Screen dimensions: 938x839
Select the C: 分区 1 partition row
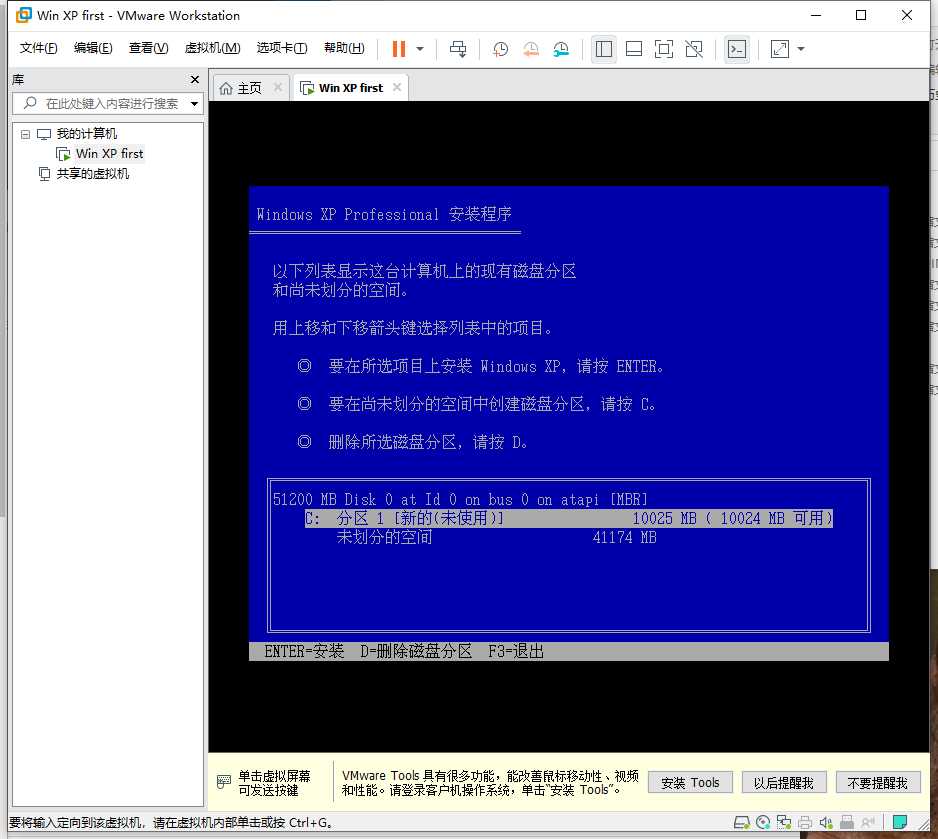coord(568,518)
